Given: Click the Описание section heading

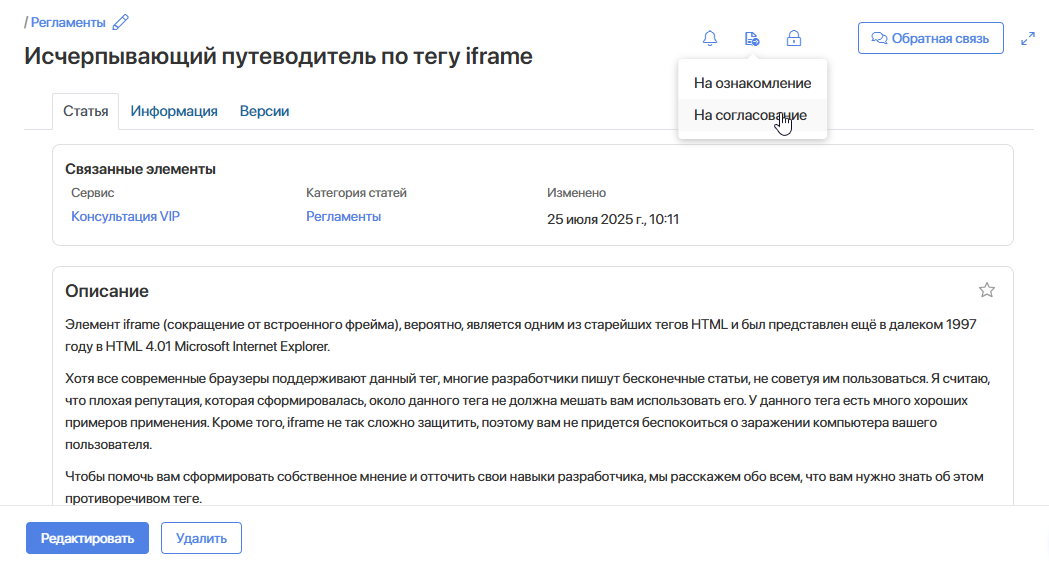Looking at the screenshot, I should pyautogui.click(x=107, y=291).
